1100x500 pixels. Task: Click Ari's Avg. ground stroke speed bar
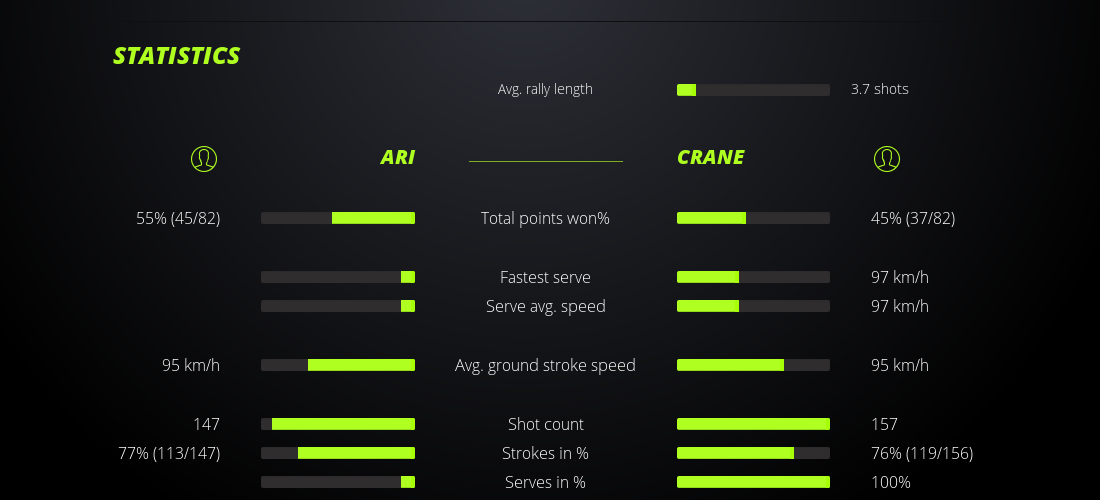[x=338, y=365]
